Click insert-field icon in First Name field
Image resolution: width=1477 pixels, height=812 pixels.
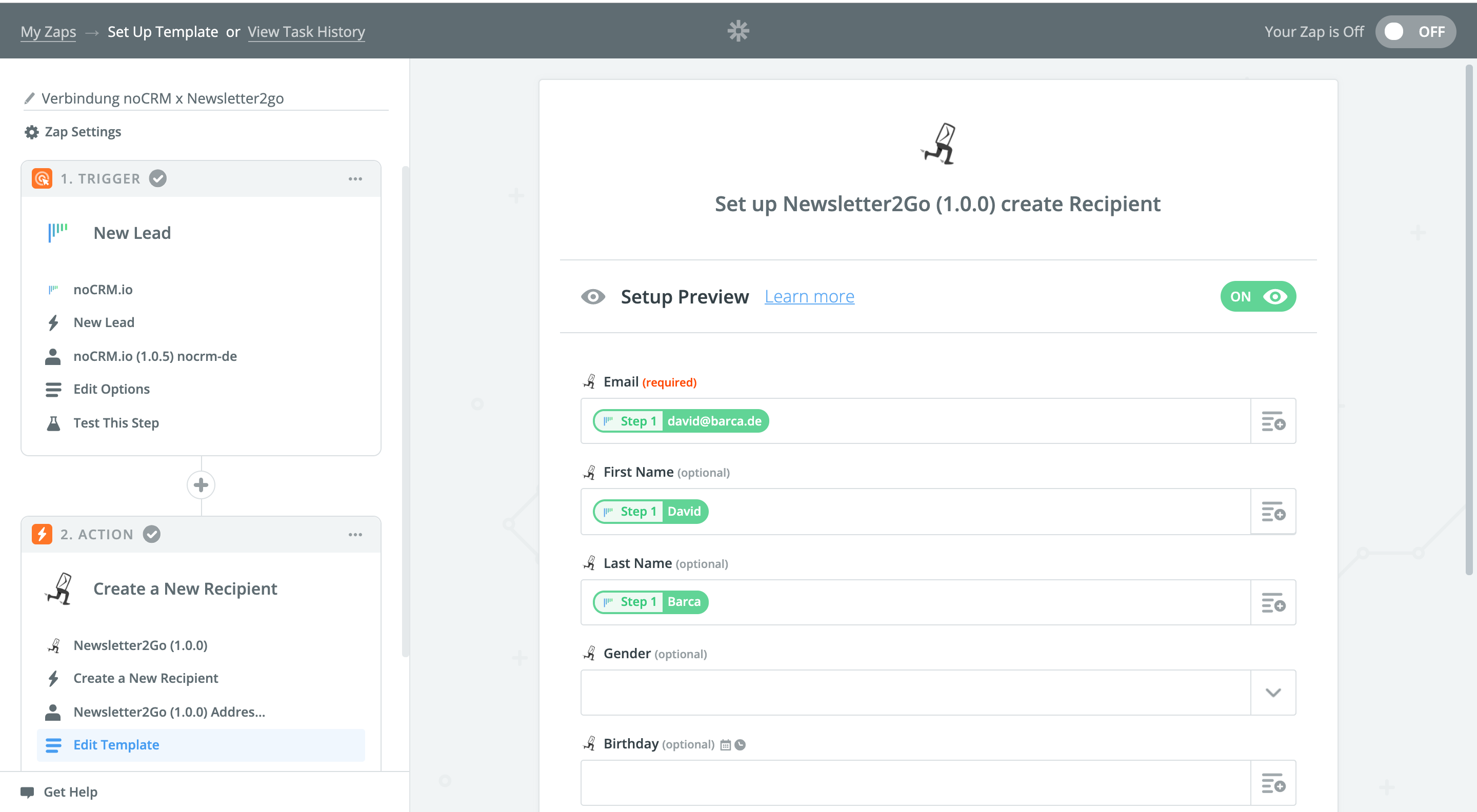click(1273, 511)
